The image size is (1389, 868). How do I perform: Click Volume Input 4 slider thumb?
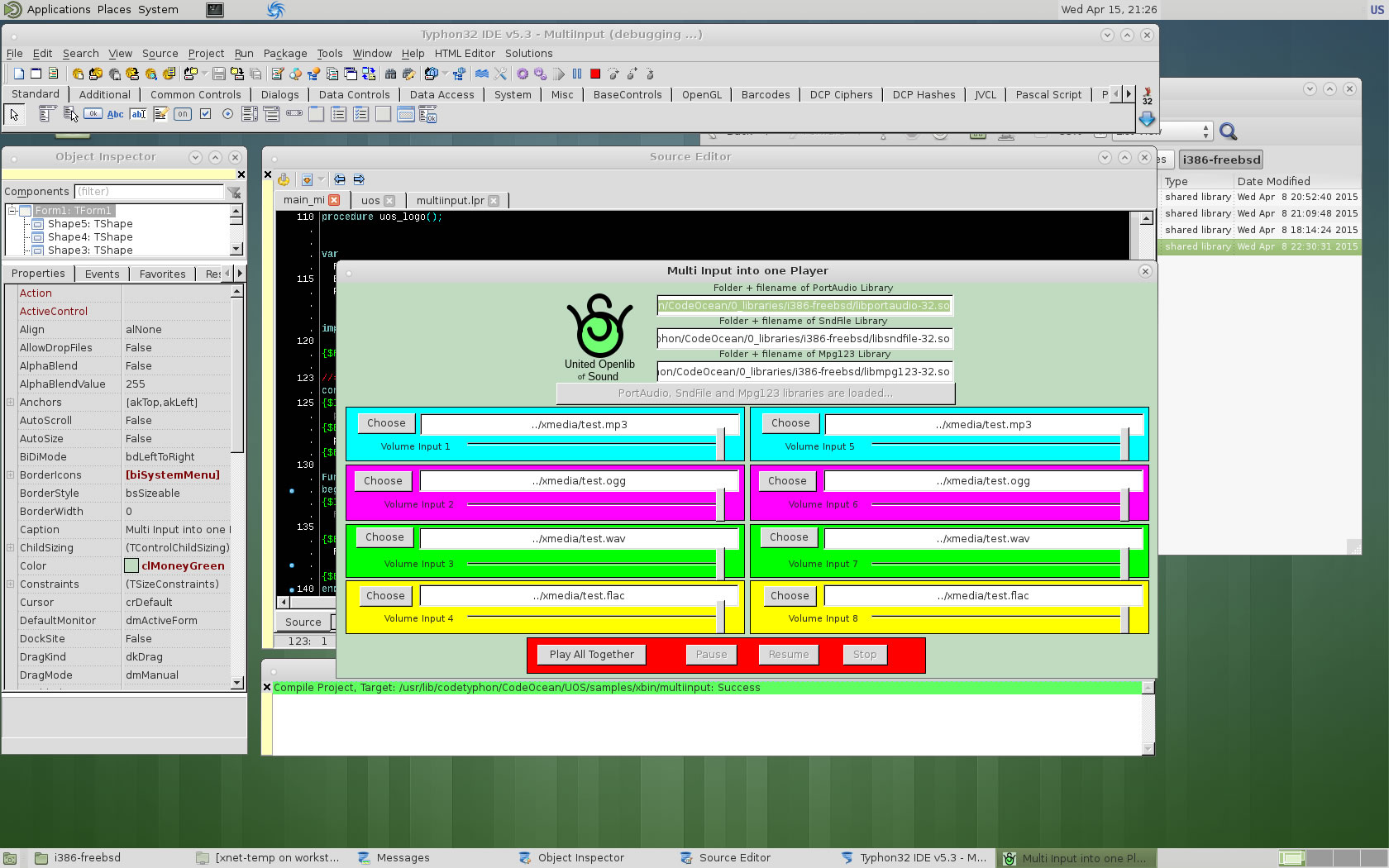click(720, 618)
